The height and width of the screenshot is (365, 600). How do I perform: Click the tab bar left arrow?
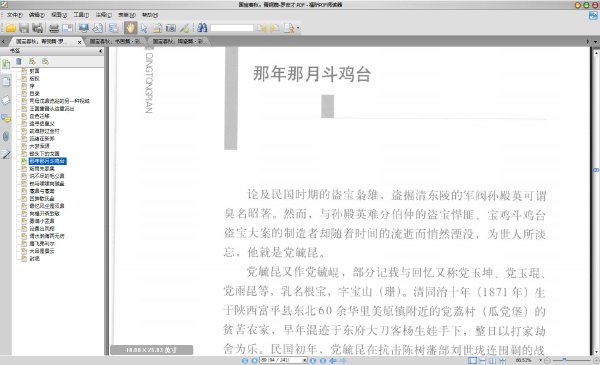click(x=3, y=41)
